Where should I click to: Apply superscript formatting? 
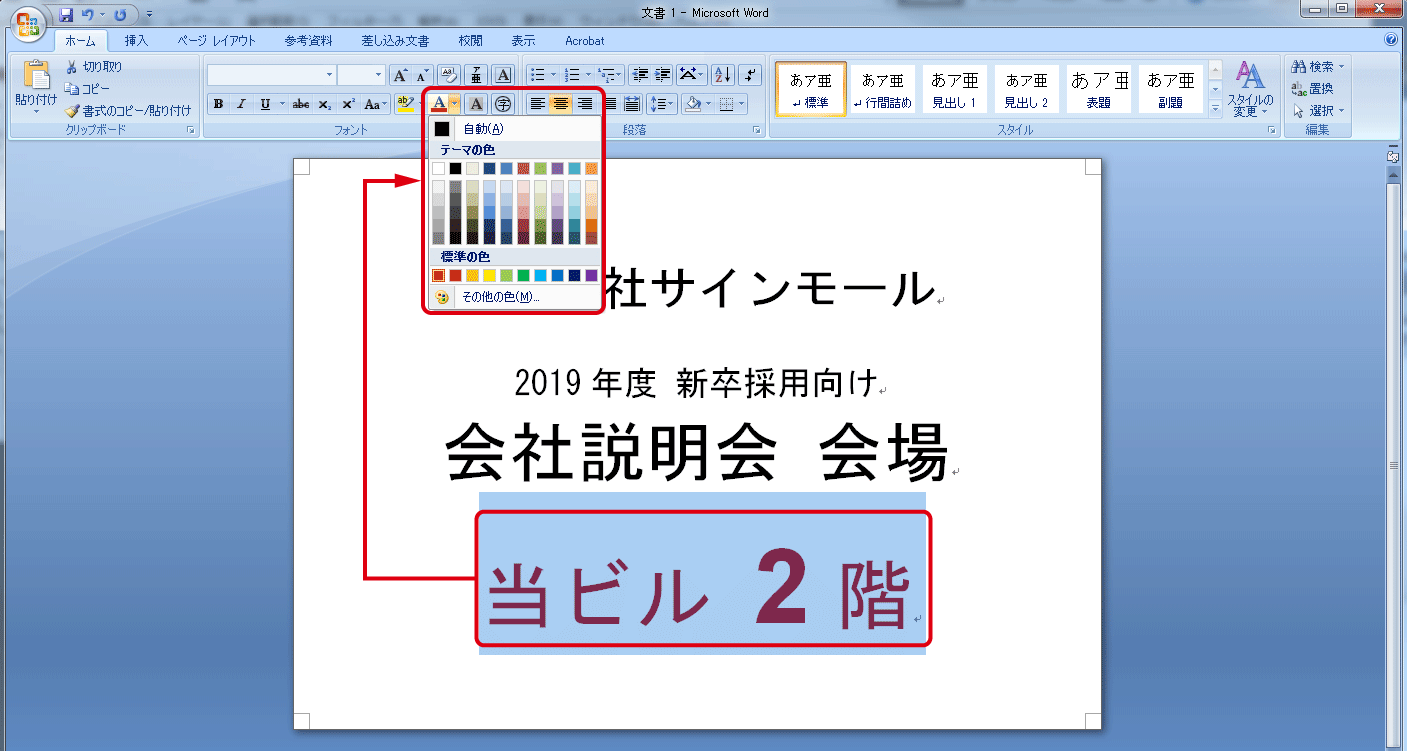coord(347,103)
